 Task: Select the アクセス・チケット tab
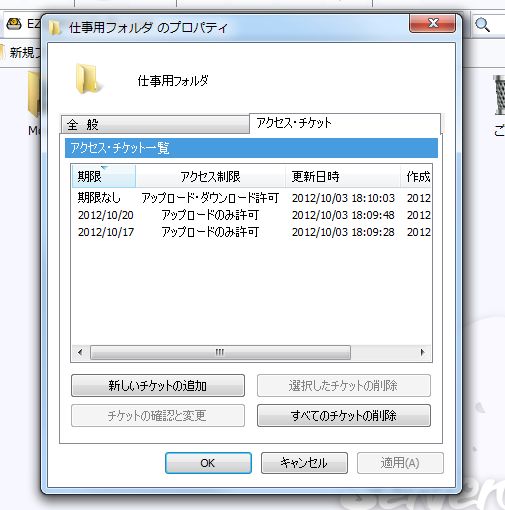pyautogui.click(x=345, y=123)
